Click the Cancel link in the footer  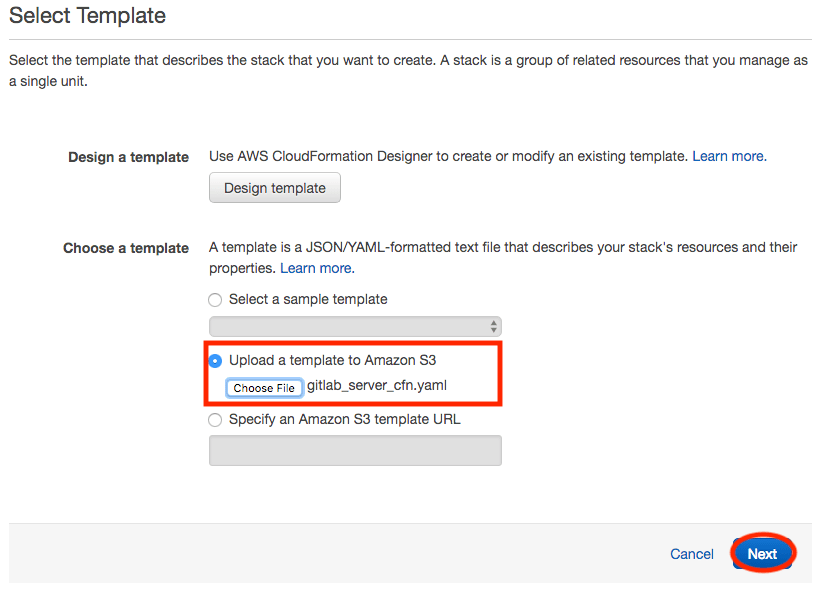tap(691, 554)
